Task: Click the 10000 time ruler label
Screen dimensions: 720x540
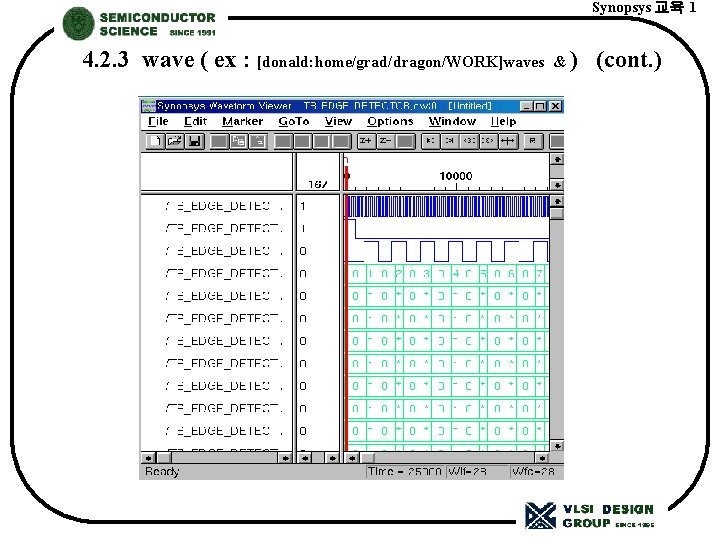Action: pos(456,176)
